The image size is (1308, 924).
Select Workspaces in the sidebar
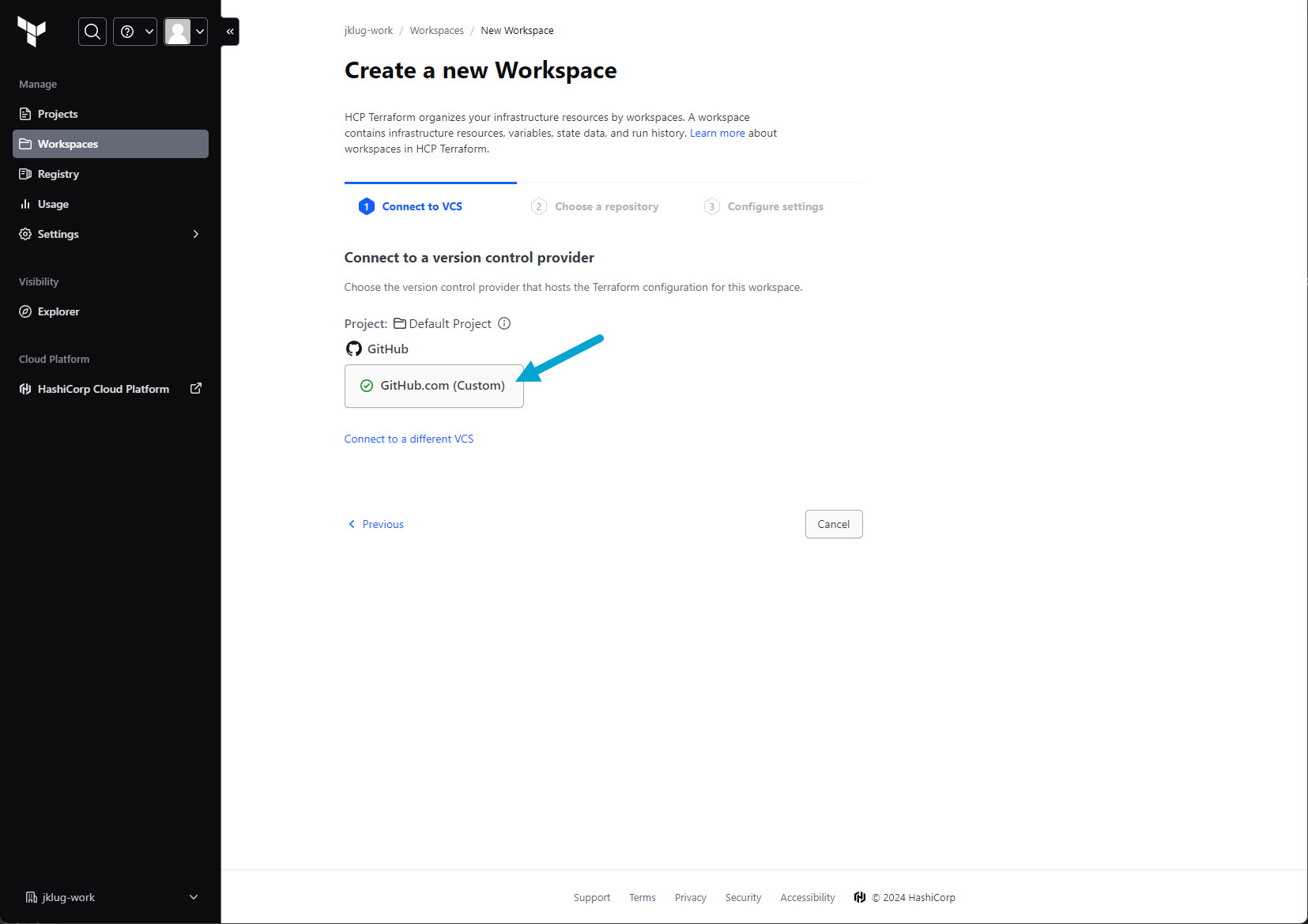click(x=68, y=144)
